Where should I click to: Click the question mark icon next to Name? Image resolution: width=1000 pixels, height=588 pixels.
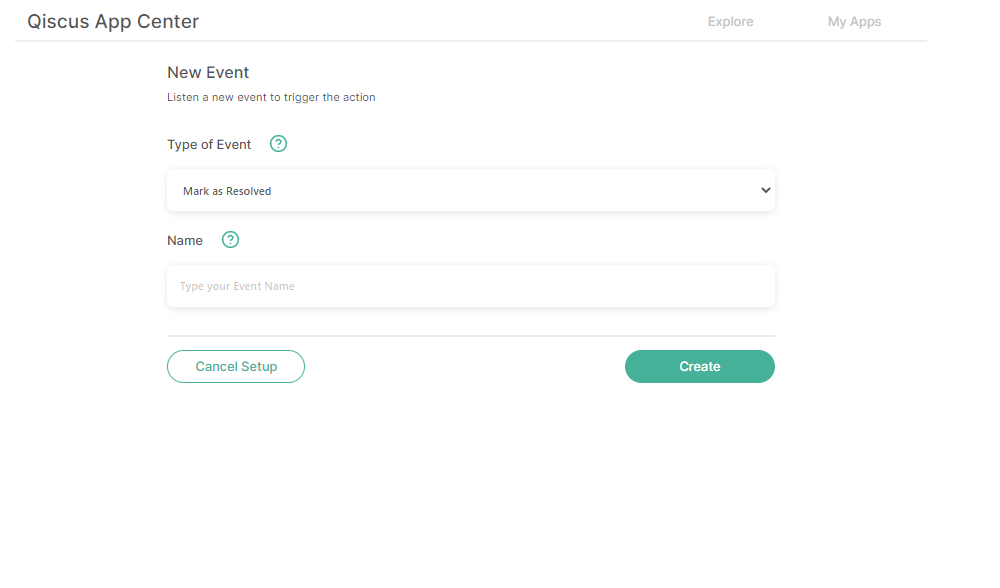click(x=230, y=240)
